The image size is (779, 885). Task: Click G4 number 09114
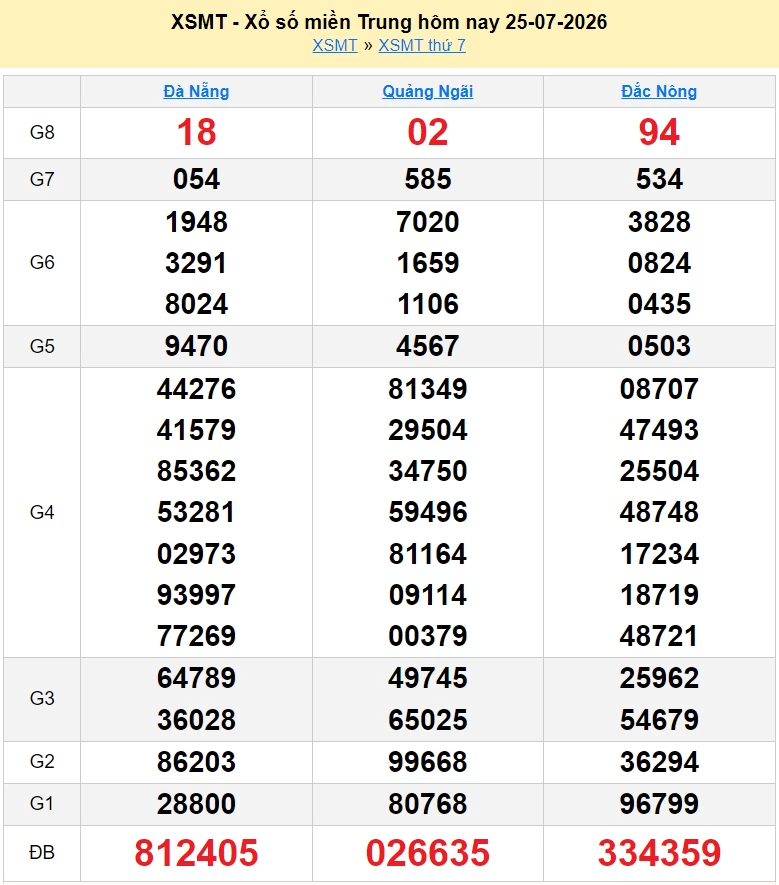[428, 595]
